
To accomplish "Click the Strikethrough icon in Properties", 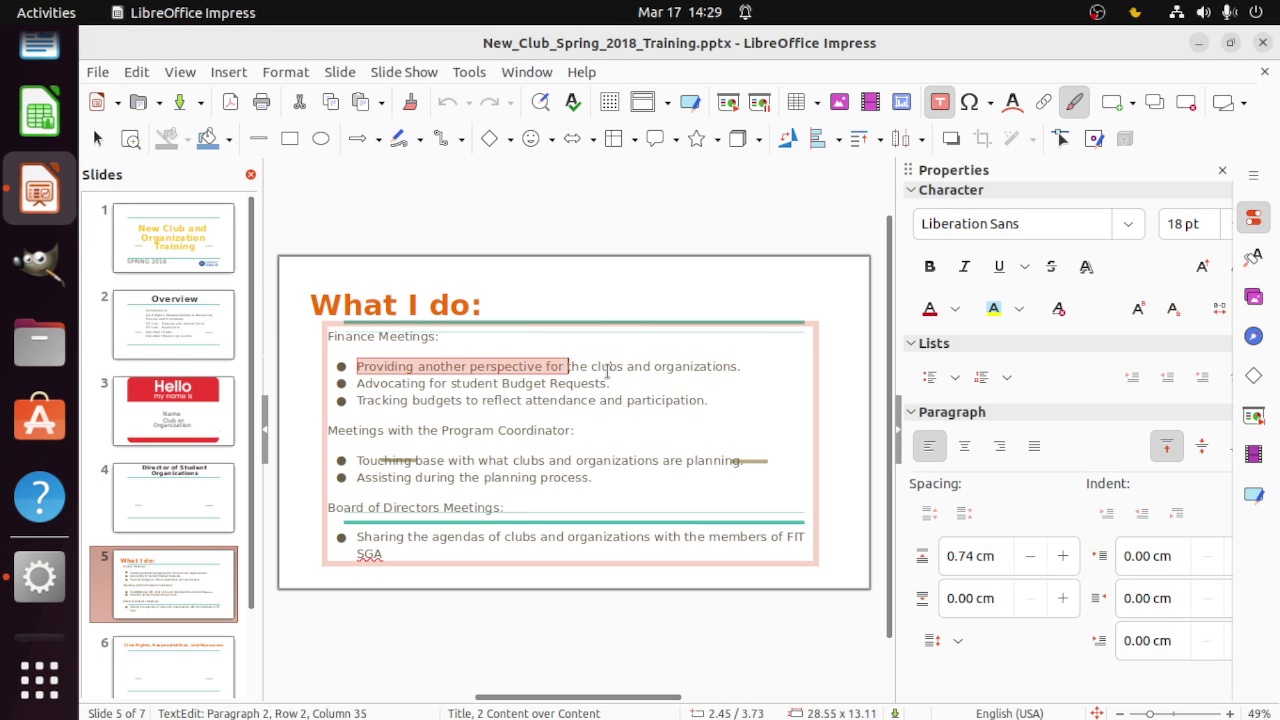I will point(1050,267).
